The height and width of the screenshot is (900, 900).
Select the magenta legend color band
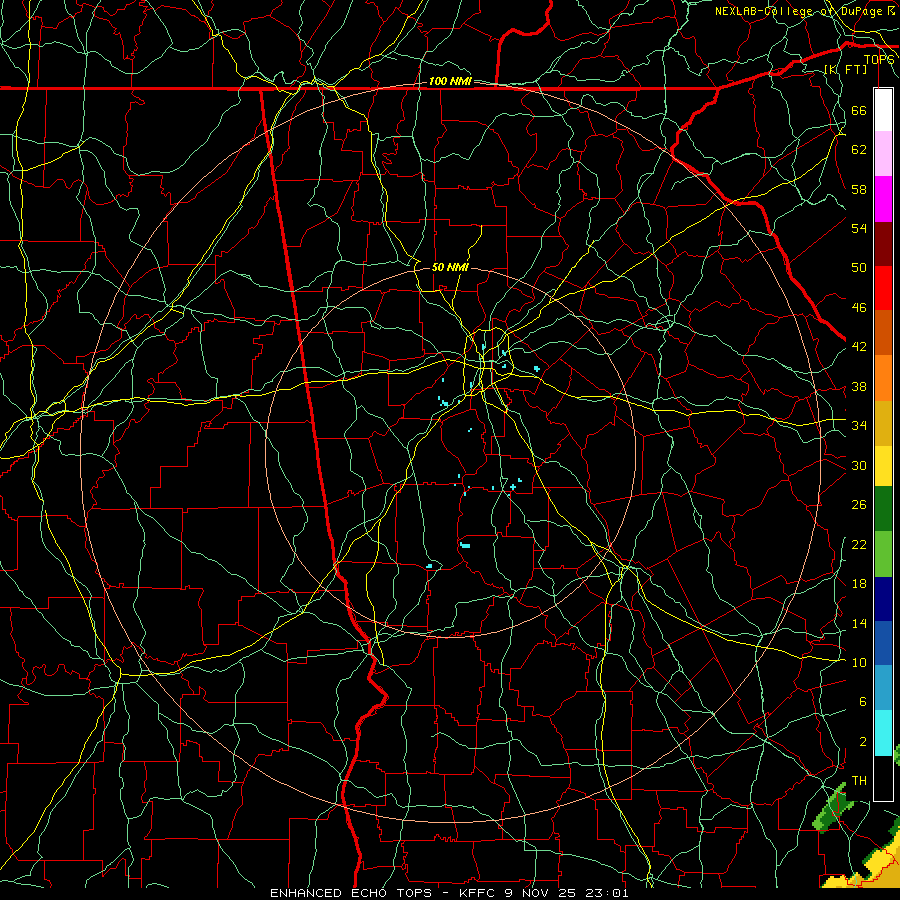pos(883,199)
